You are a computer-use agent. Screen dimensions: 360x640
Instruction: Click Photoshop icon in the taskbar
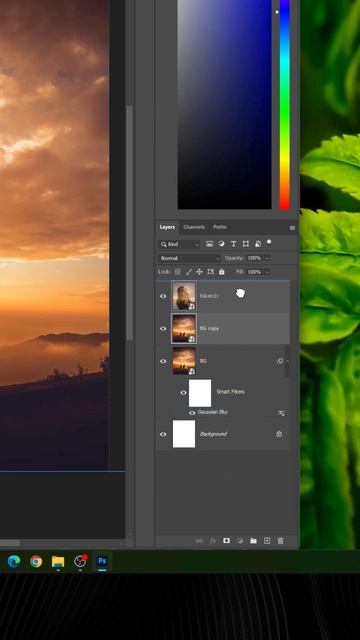coord(102,562)
